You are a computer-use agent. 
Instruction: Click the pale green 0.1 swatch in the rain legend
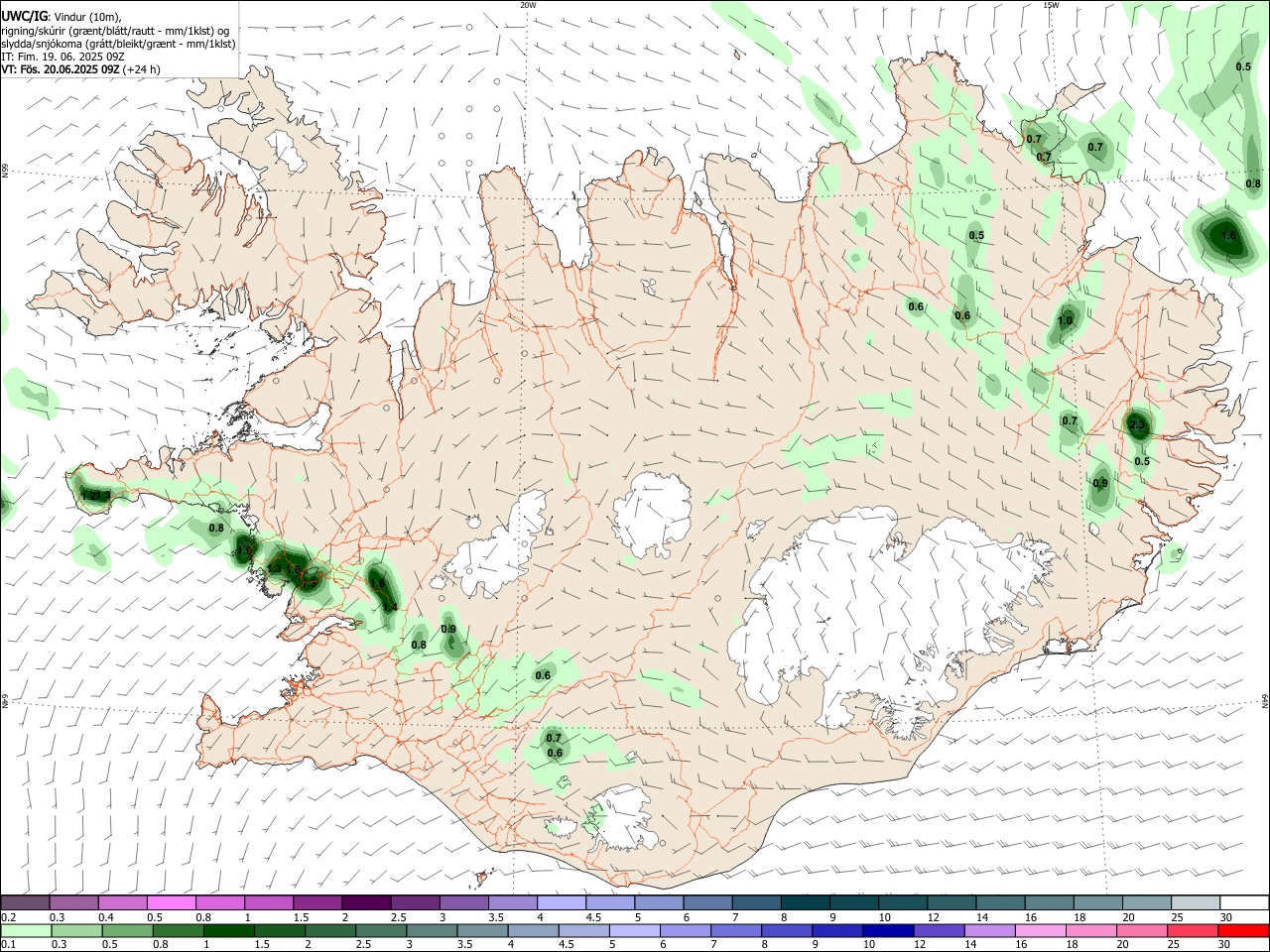pos(25,930)
